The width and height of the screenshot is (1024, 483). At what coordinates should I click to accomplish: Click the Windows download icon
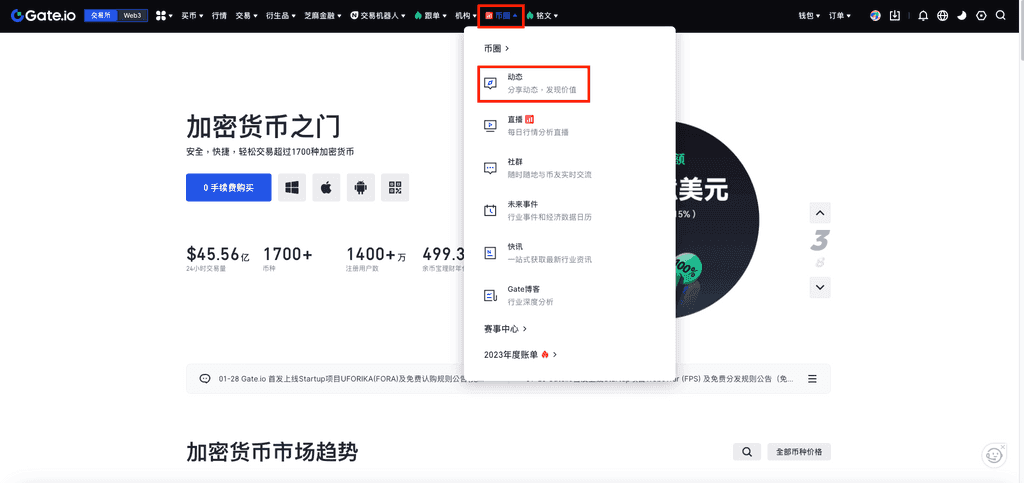click(292, 188)
